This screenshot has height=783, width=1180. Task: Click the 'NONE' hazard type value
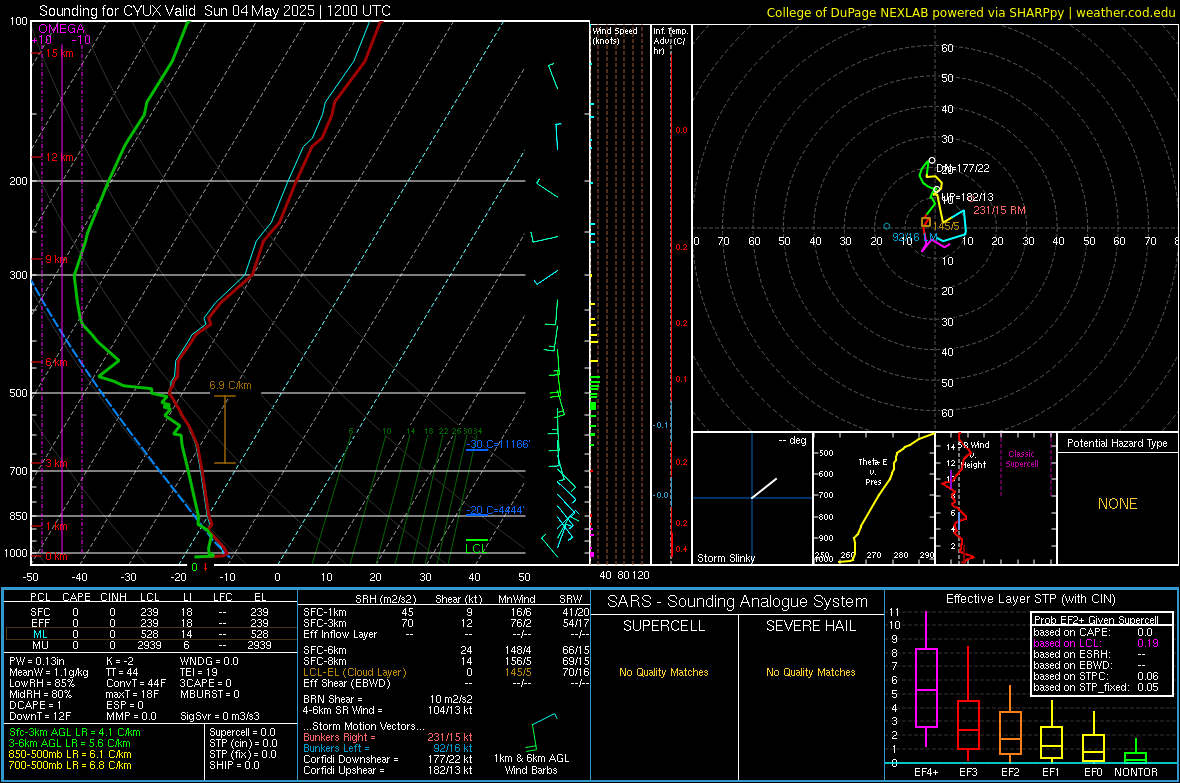pos(1117,504)
